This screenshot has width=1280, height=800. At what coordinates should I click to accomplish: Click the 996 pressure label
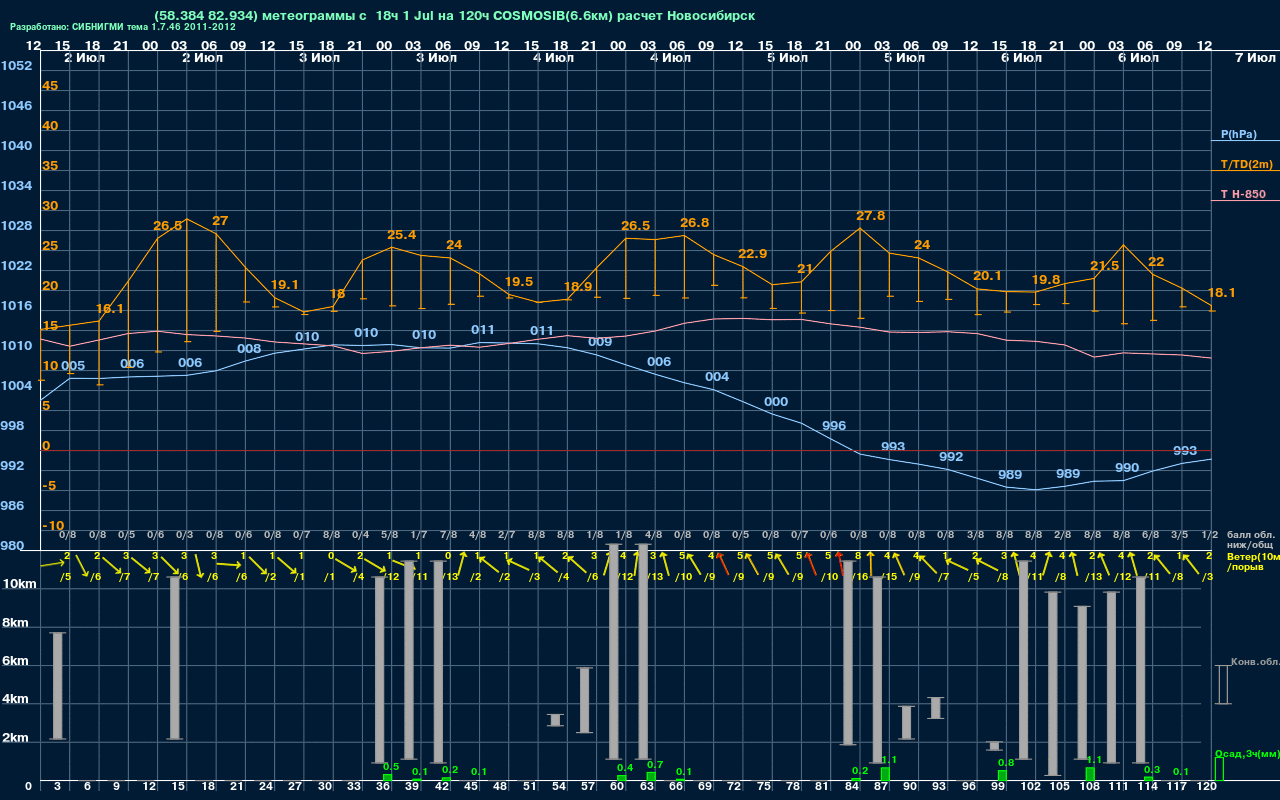click(x=834, y=425)
